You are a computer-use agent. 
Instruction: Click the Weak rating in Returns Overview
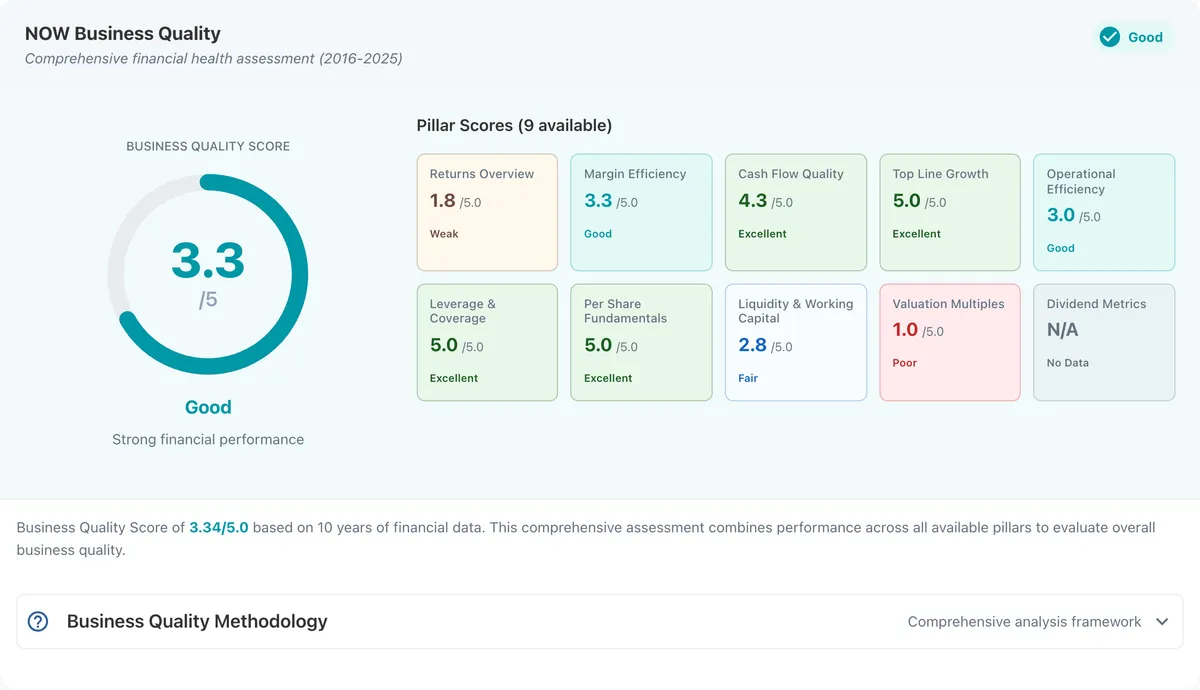pyautogui.click(x=444, y=234)
